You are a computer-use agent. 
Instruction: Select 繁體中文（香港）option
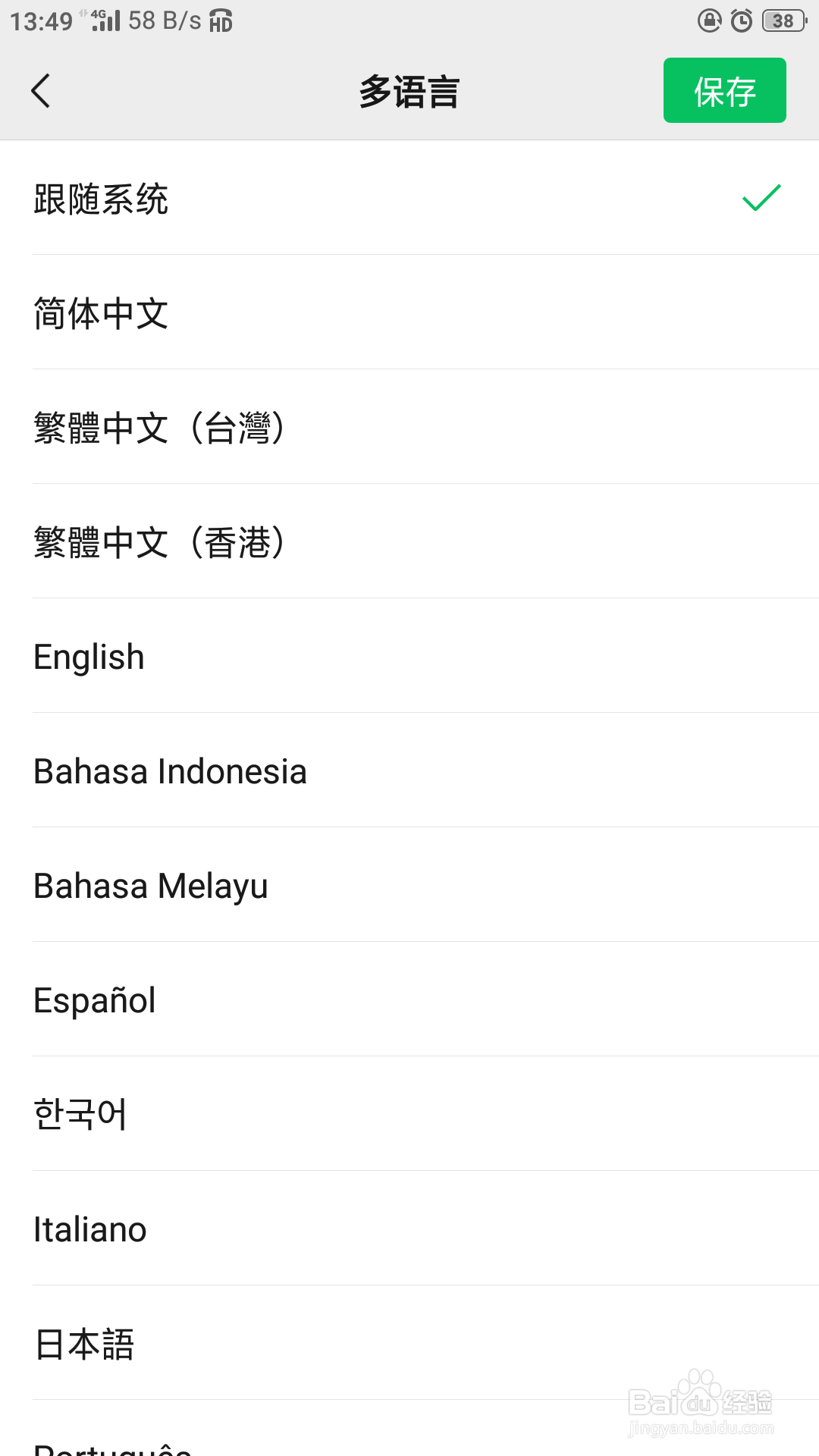coord(159,542)
